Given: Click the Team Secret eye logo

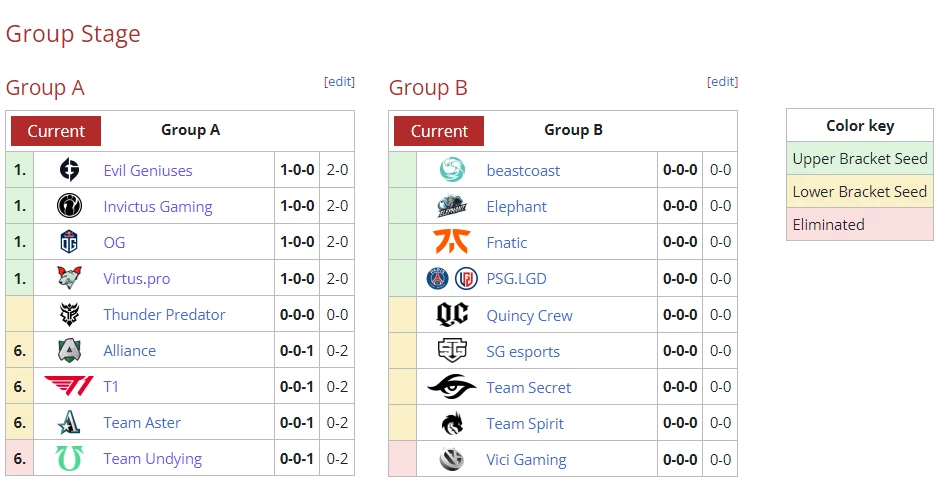Looking at the screenshot, I should [x=452, y=387].
